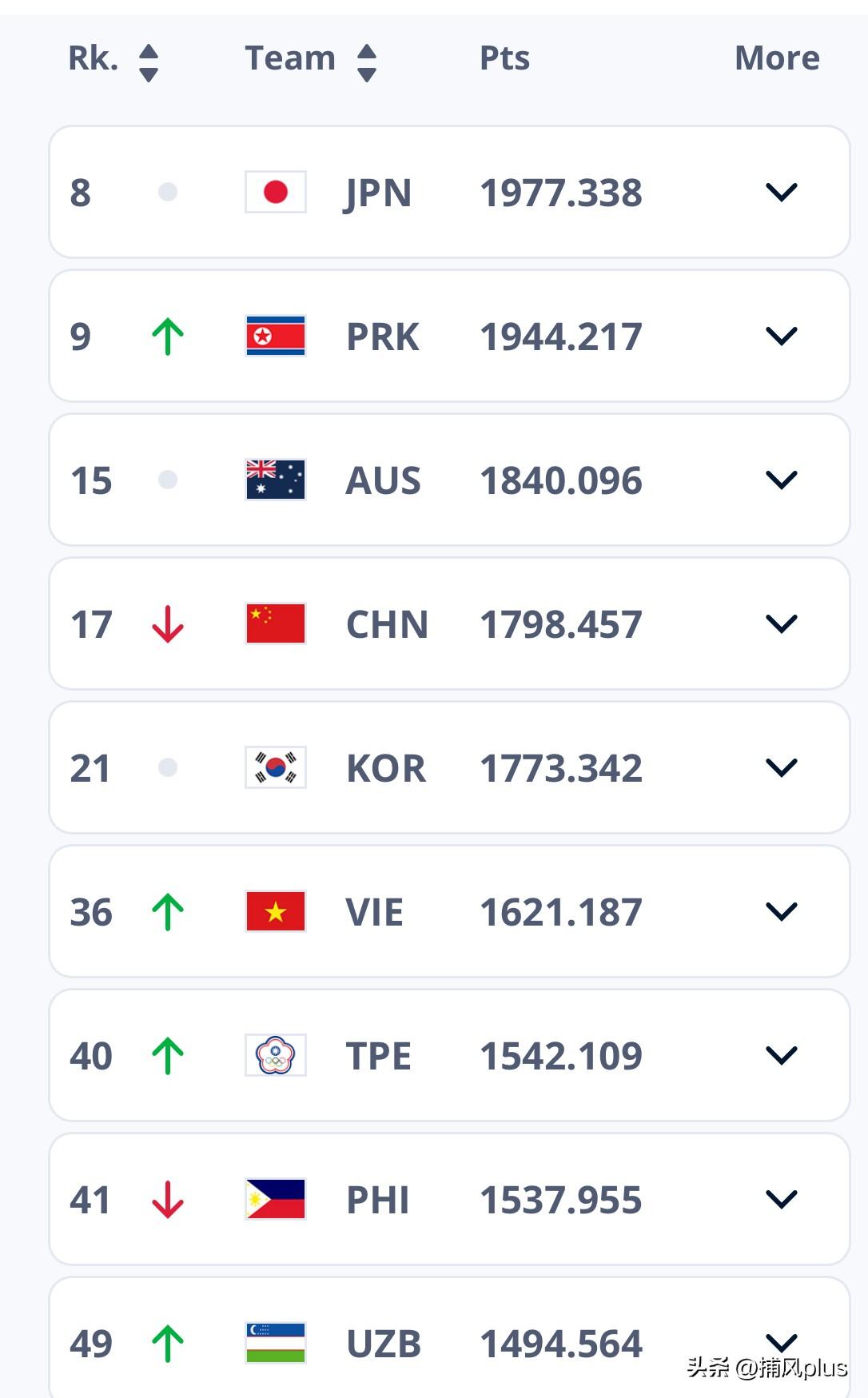The width and height of the screenshot is (868, 1398).
Task: Click the red decline arrow beside PHI
Action: click(x=169, y=1199)
